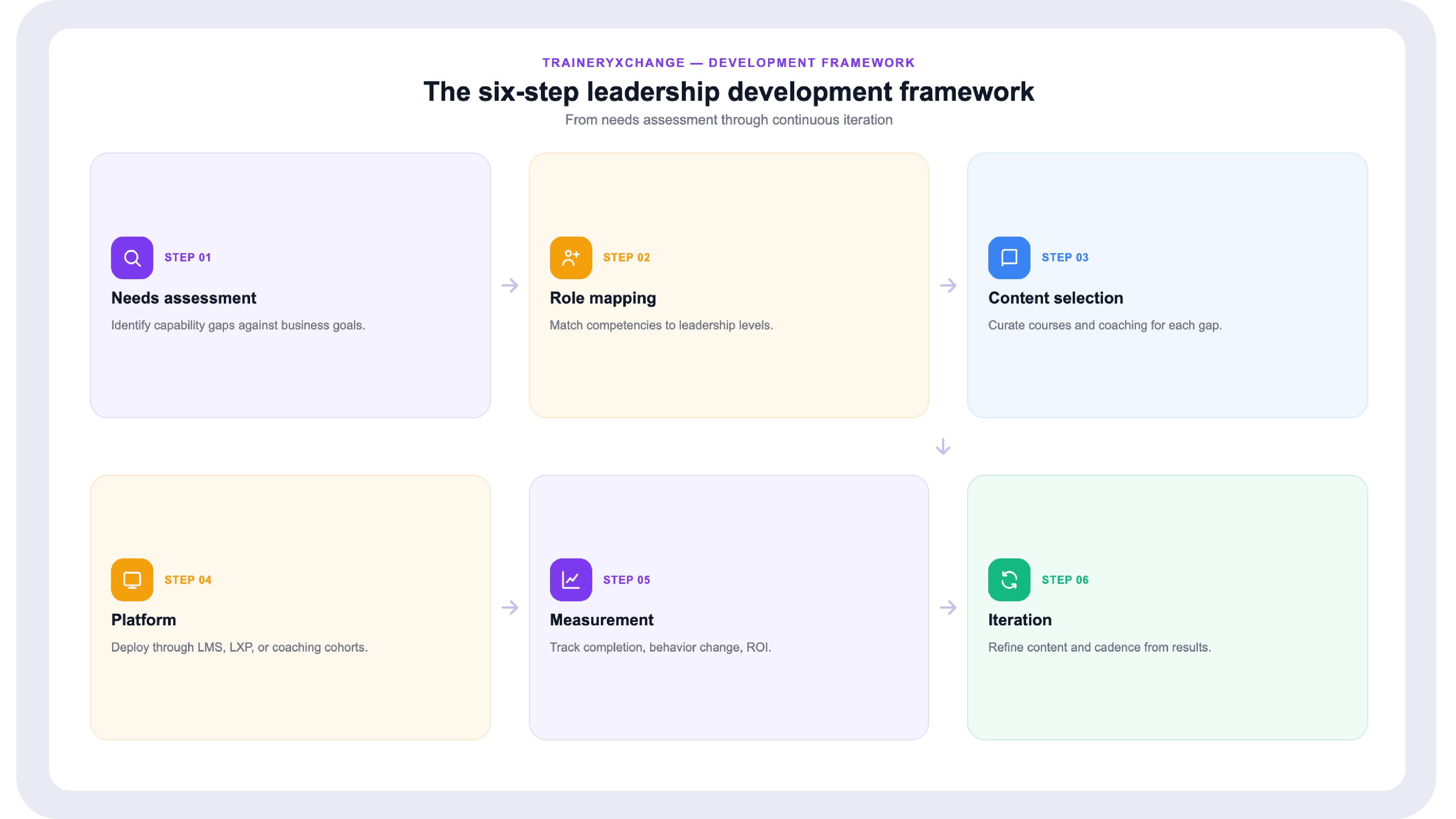
Task: Click the add-user icon for Step 02
Action: coord(570,258)
